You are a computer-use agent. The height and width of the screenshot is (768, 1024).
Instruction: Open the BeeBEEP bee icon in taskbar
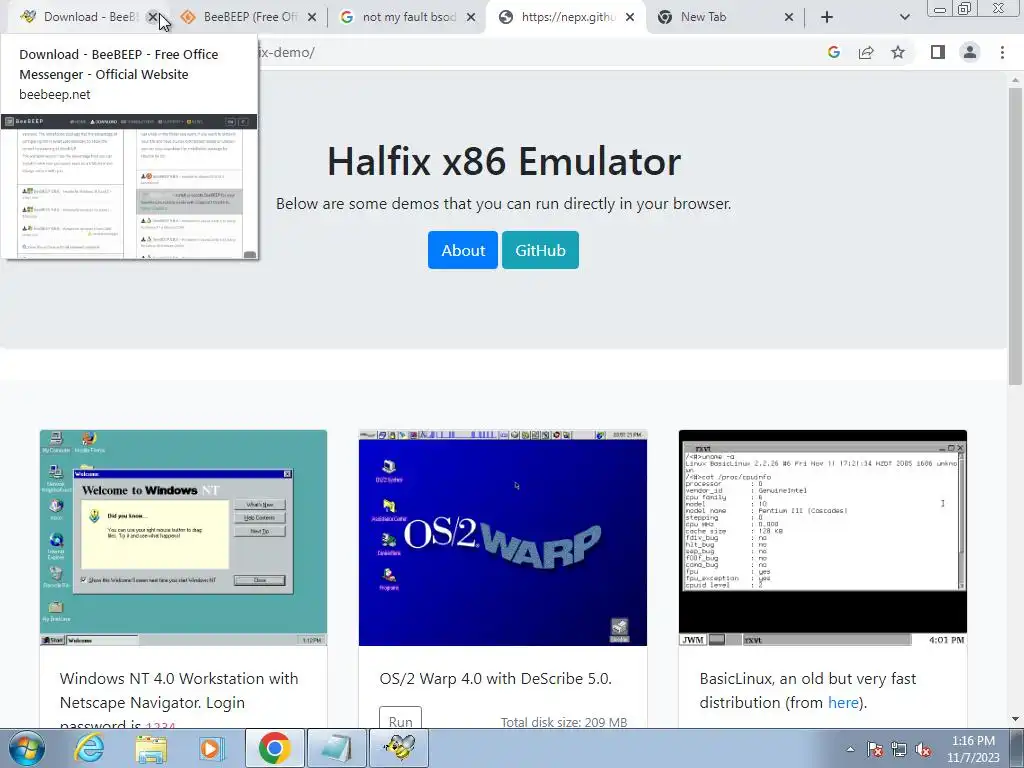coord(400,748)
